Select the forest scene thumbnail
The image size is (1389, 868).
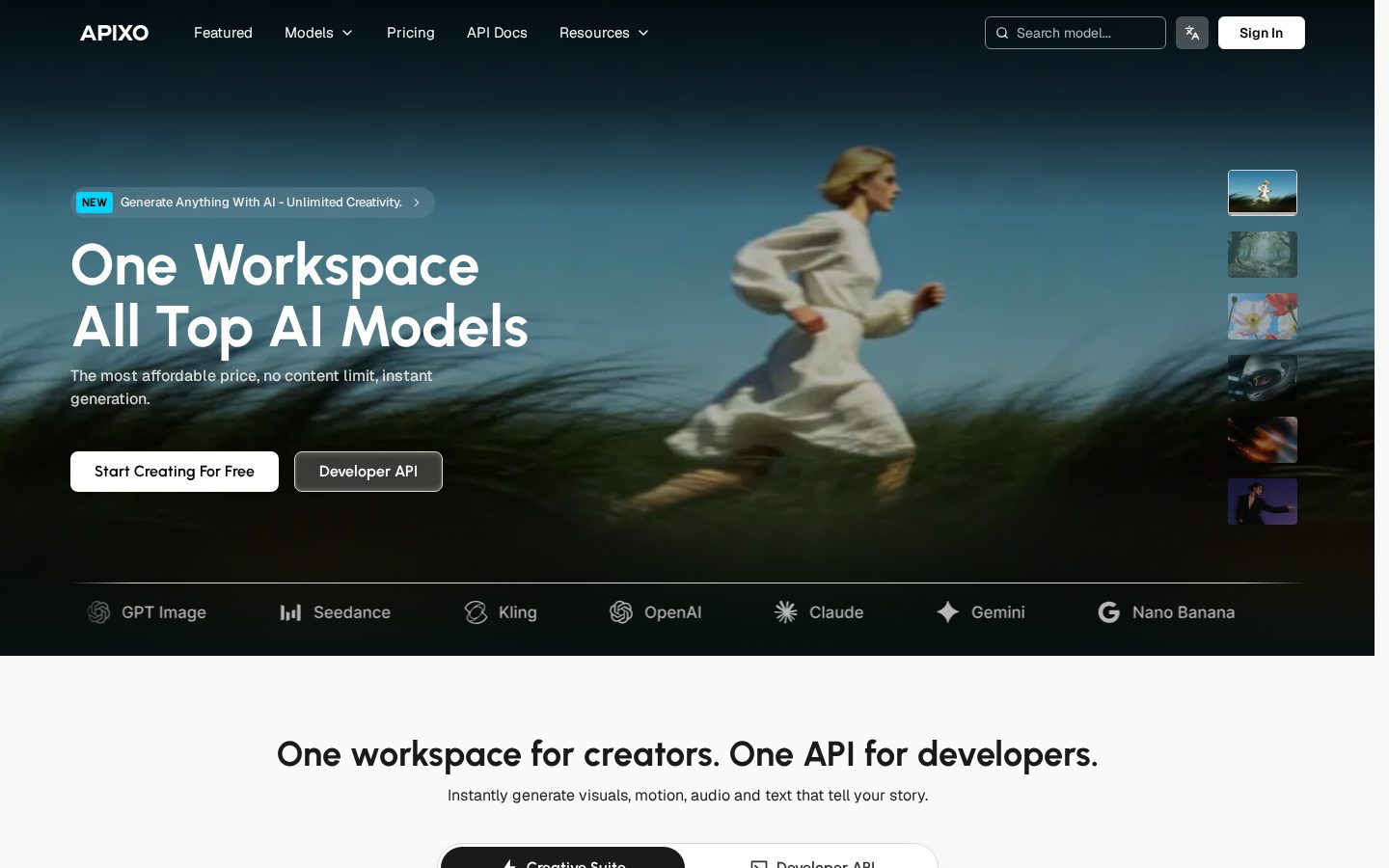tap(1263, 255)
